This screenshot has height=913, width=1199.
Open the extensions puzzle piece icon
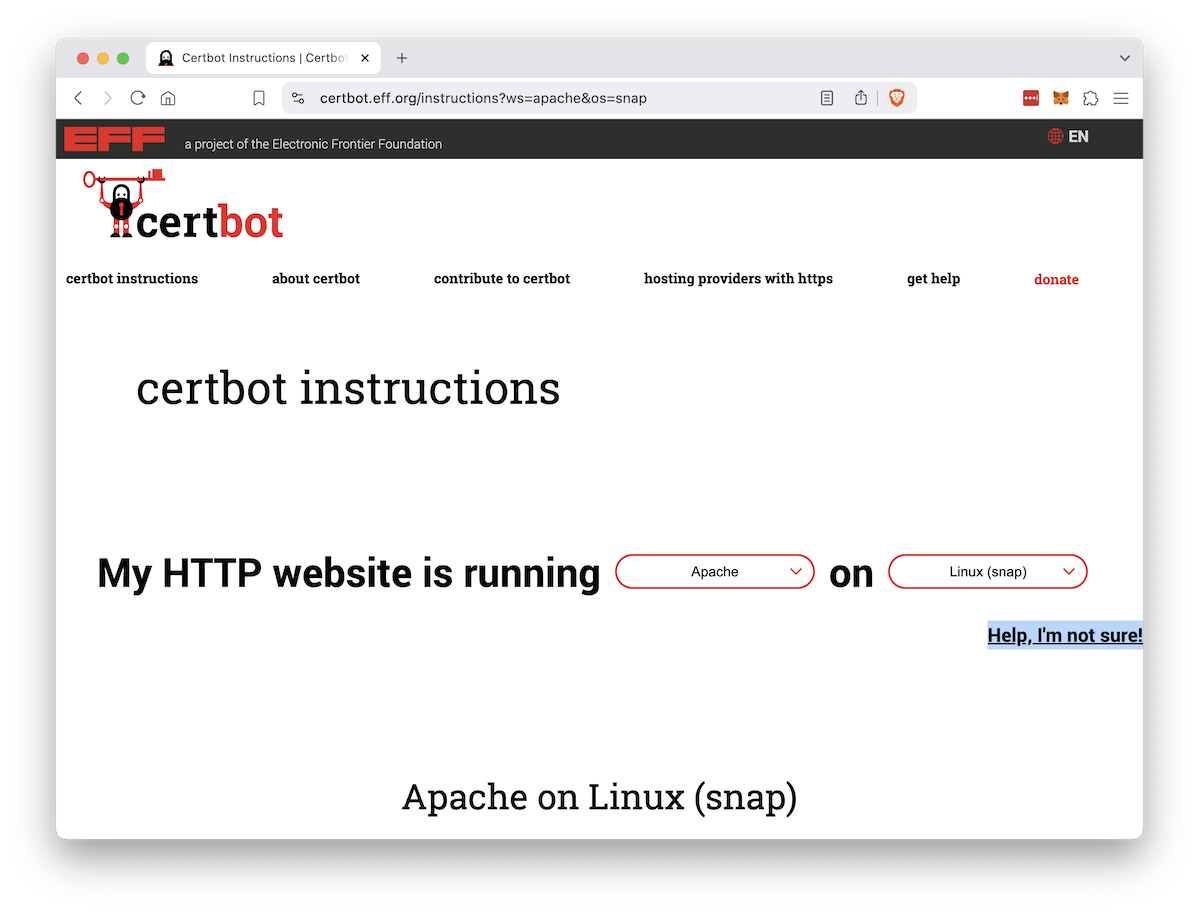pyautogui.click(x=1090, y=98)
